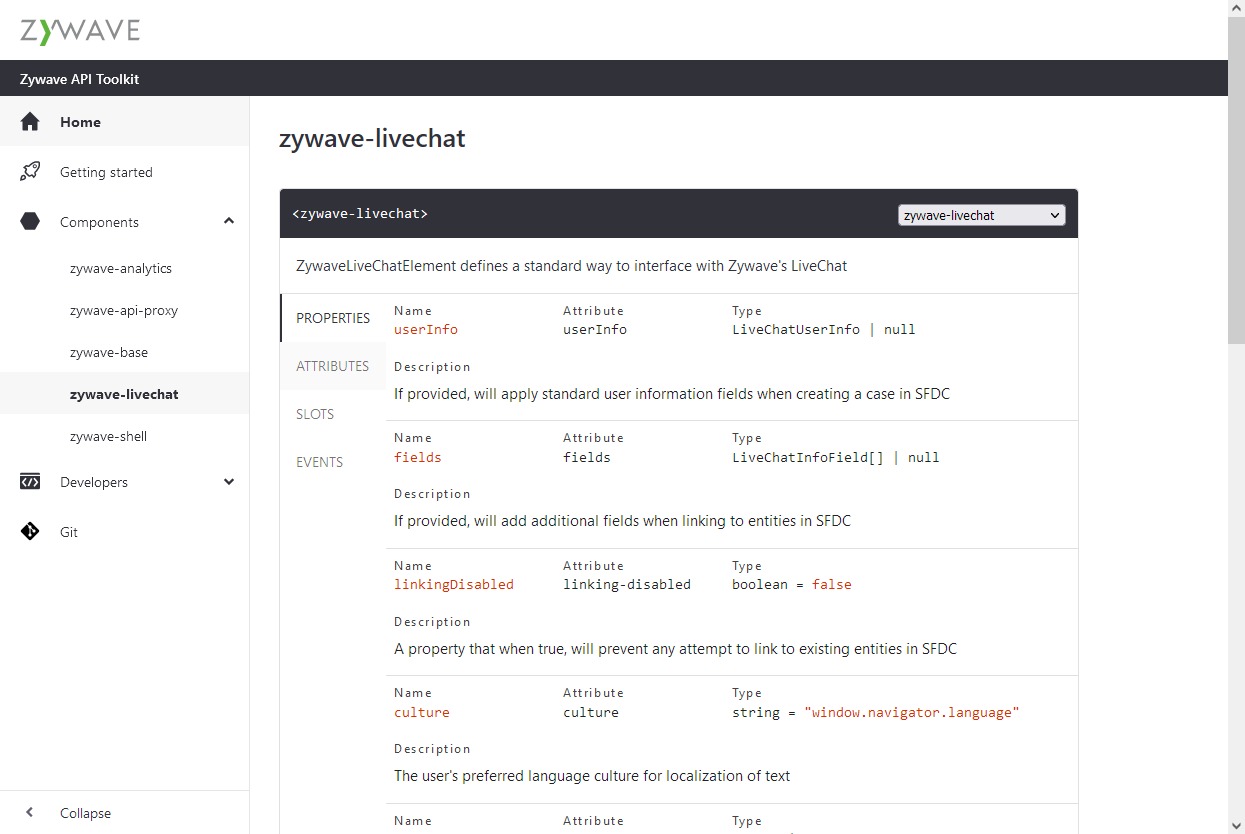Viewport: 1245px width, 834px height.
Task: Switch to the SLOTS tab
Action: pos(333,414)
